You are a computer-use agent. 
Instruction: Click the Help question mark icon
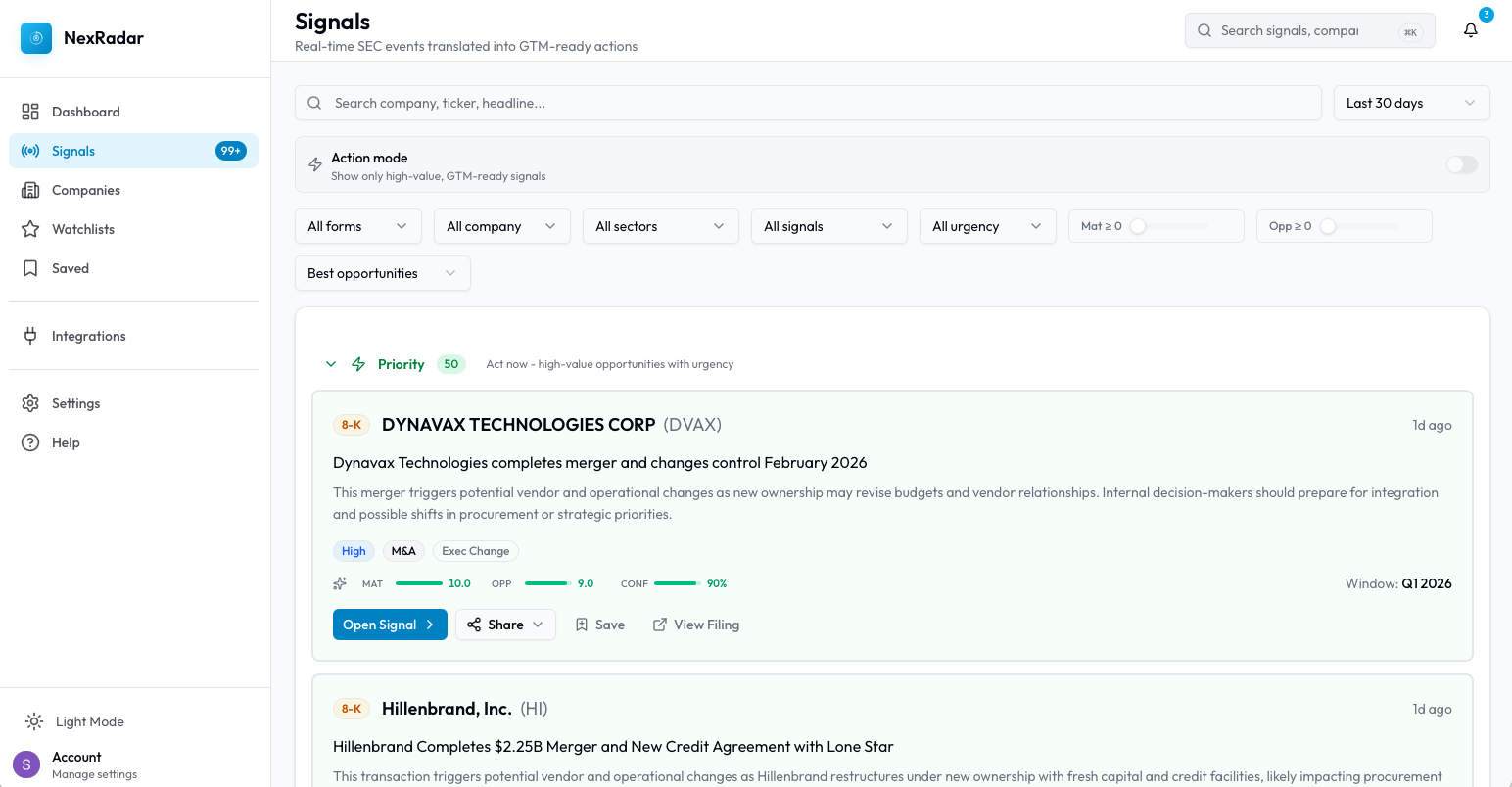pos(30,442)
